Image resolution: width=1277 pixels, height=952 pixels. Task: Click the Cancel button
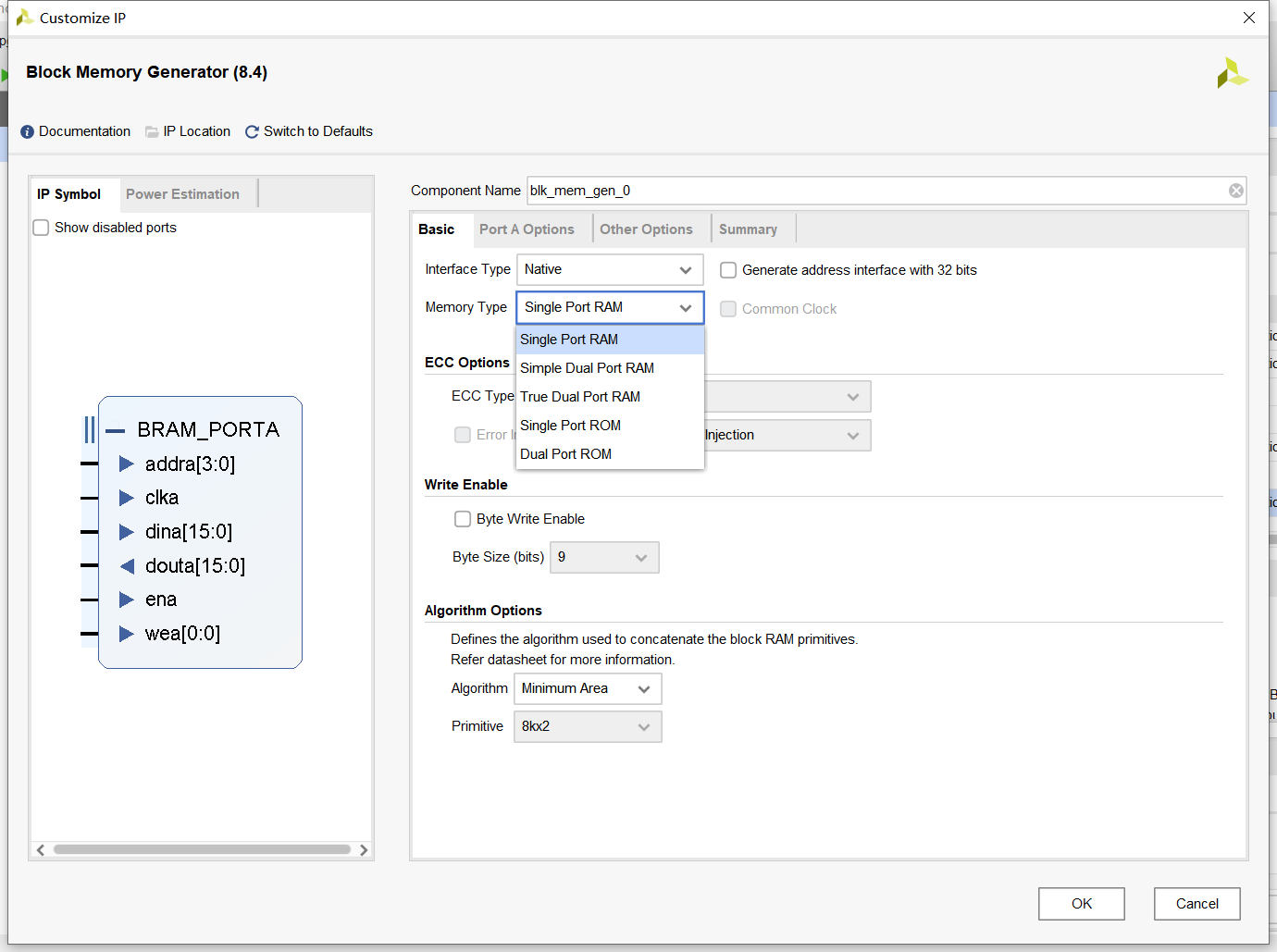(x=1197, y=904)
